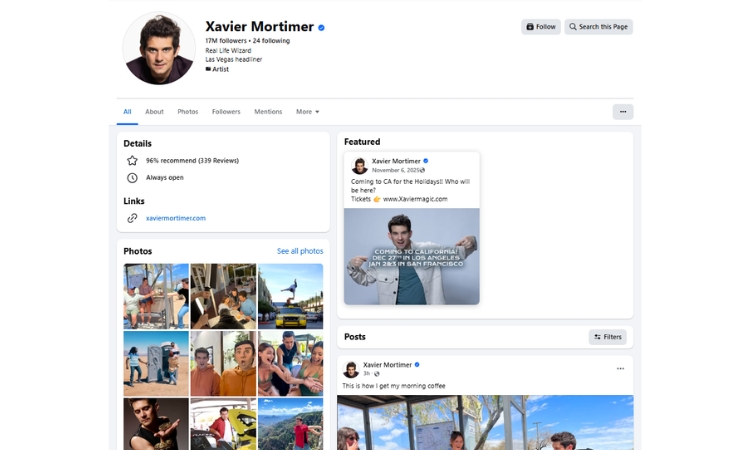Click 17M followers text

click(226, 41)
